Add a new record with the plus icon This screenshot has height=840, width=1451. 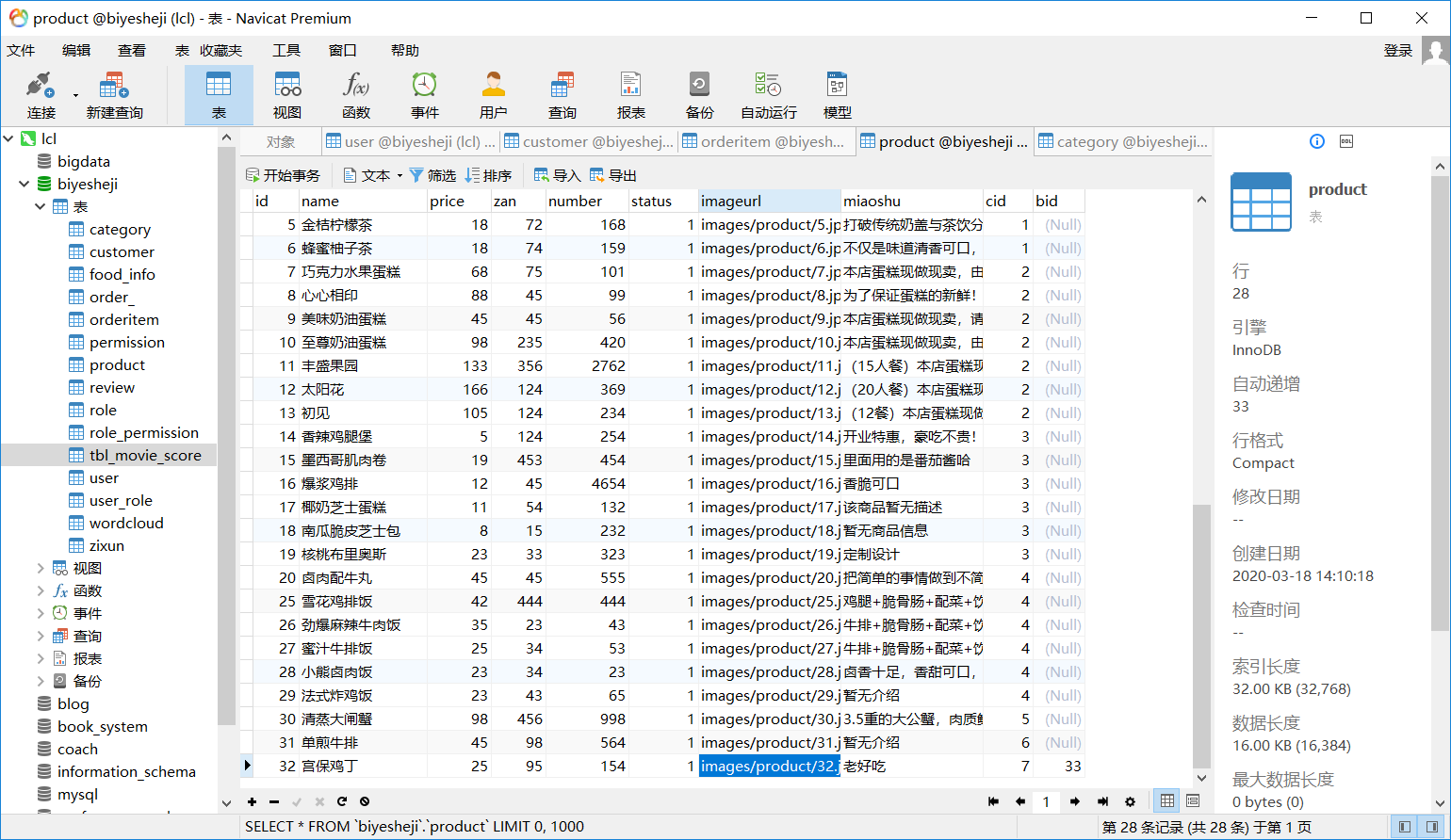tap(252, 801)
